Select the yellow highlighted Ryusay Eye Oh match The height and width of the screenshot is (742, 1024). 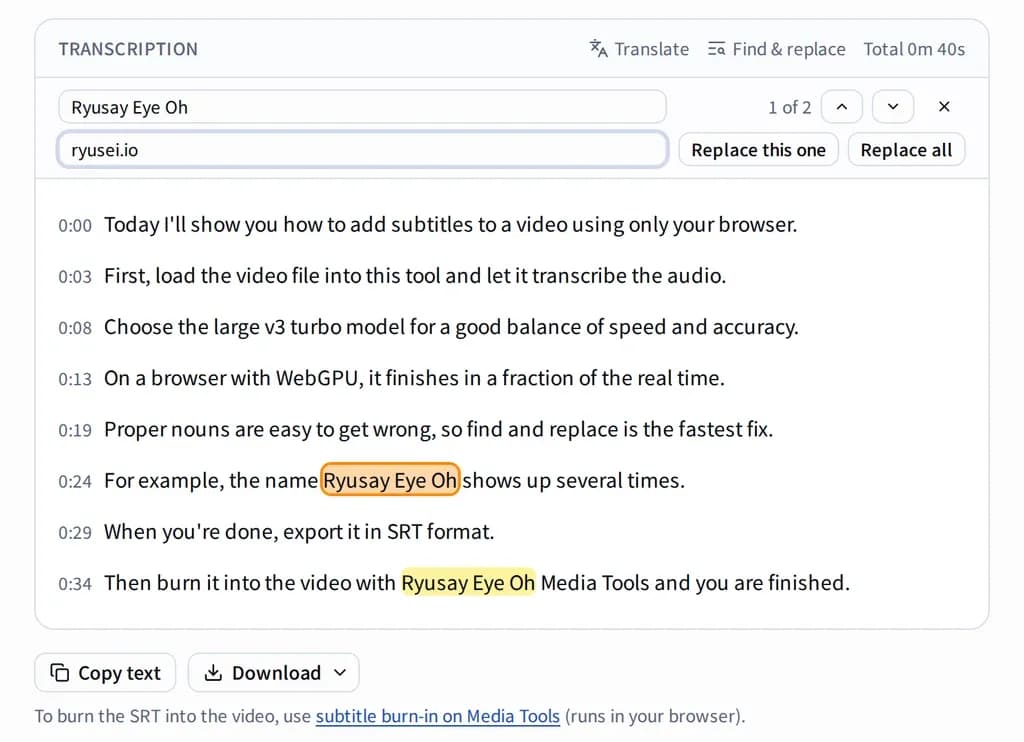coord(468,583)
